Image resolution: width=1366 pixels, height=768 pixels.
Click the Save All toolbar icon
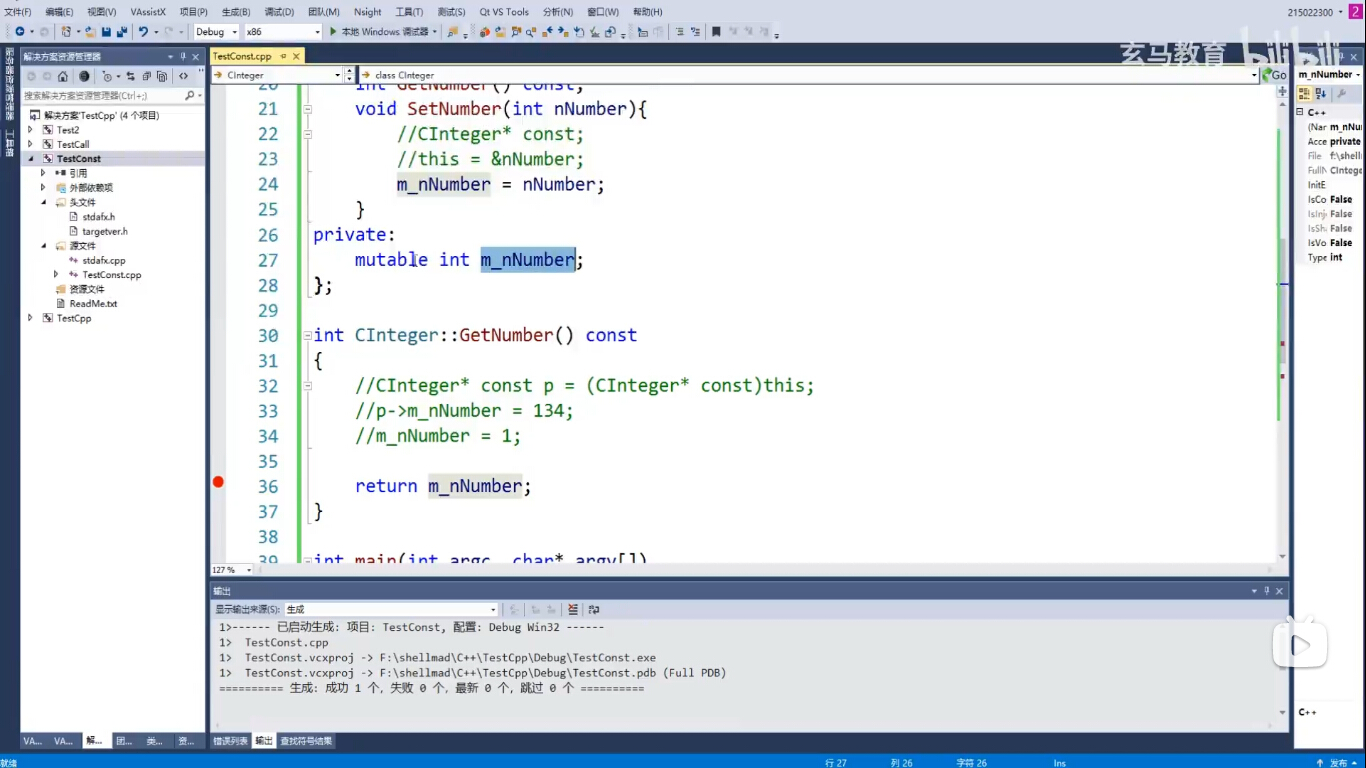(121, 32)
